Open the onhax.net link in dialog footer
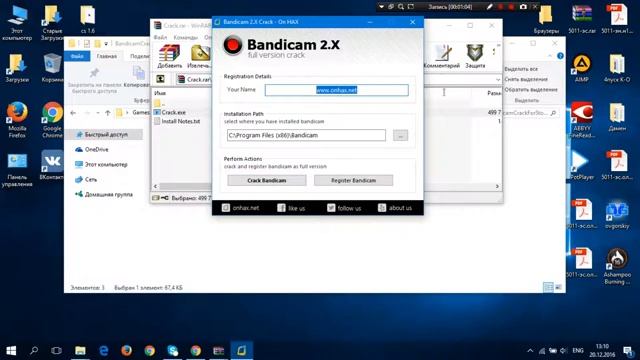This screenshot has height=360, width=640. [240, 208]
